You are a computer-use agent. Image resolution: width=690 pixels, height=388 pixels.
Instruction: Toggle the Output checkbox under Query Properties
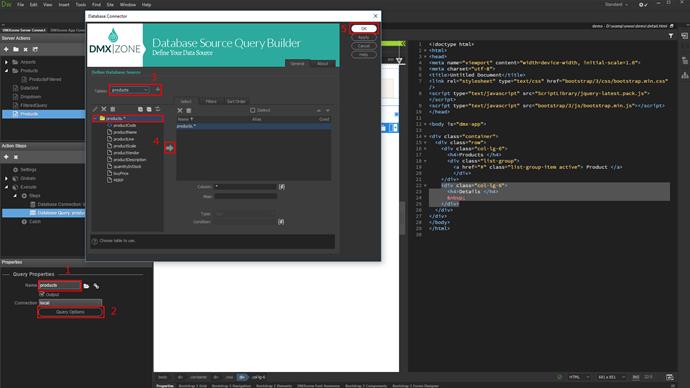tap(42, 294)
